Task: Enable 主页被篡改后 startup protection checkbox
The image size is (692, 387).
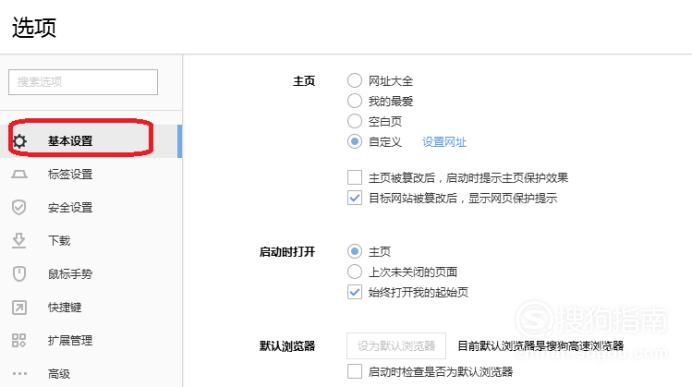Action: tap(354, 177)
